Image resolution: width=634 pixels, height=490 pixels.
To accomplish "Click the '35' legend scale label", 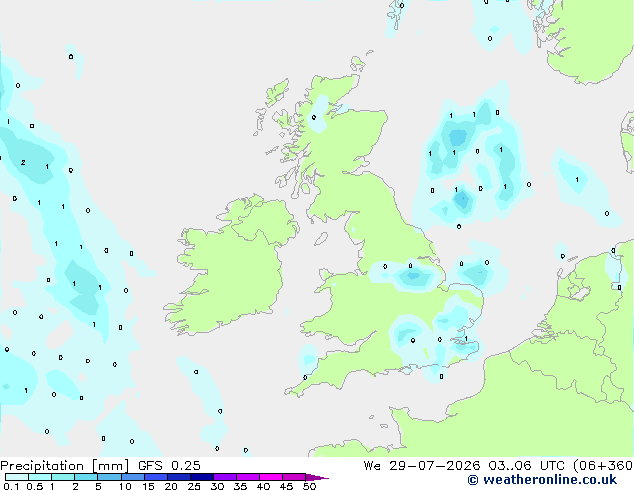I will coord(240,486).
